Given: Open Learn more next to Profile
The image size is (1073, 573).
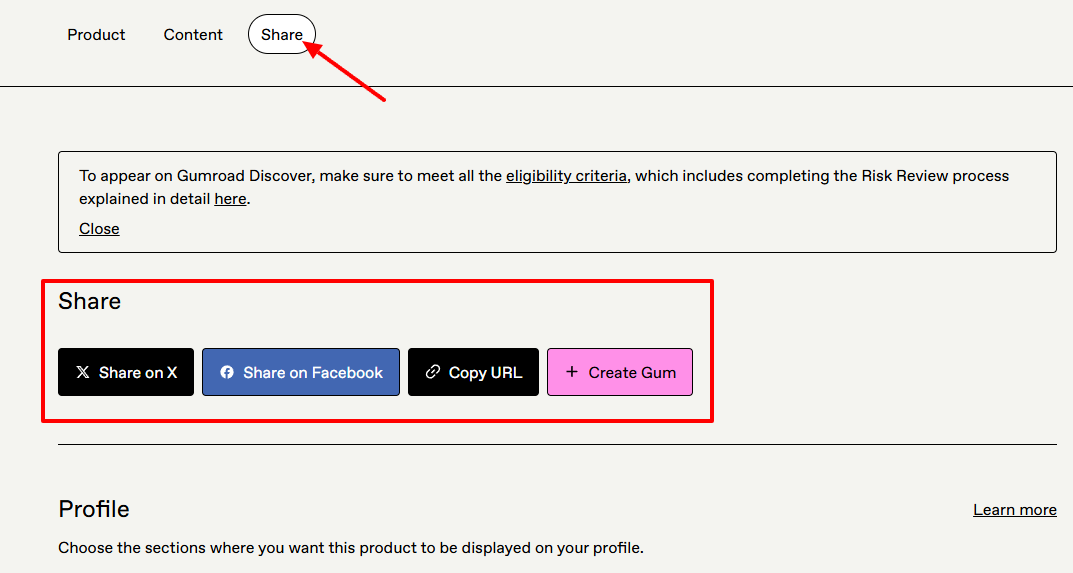Looking at the screenshot, I should [1015, 510].
